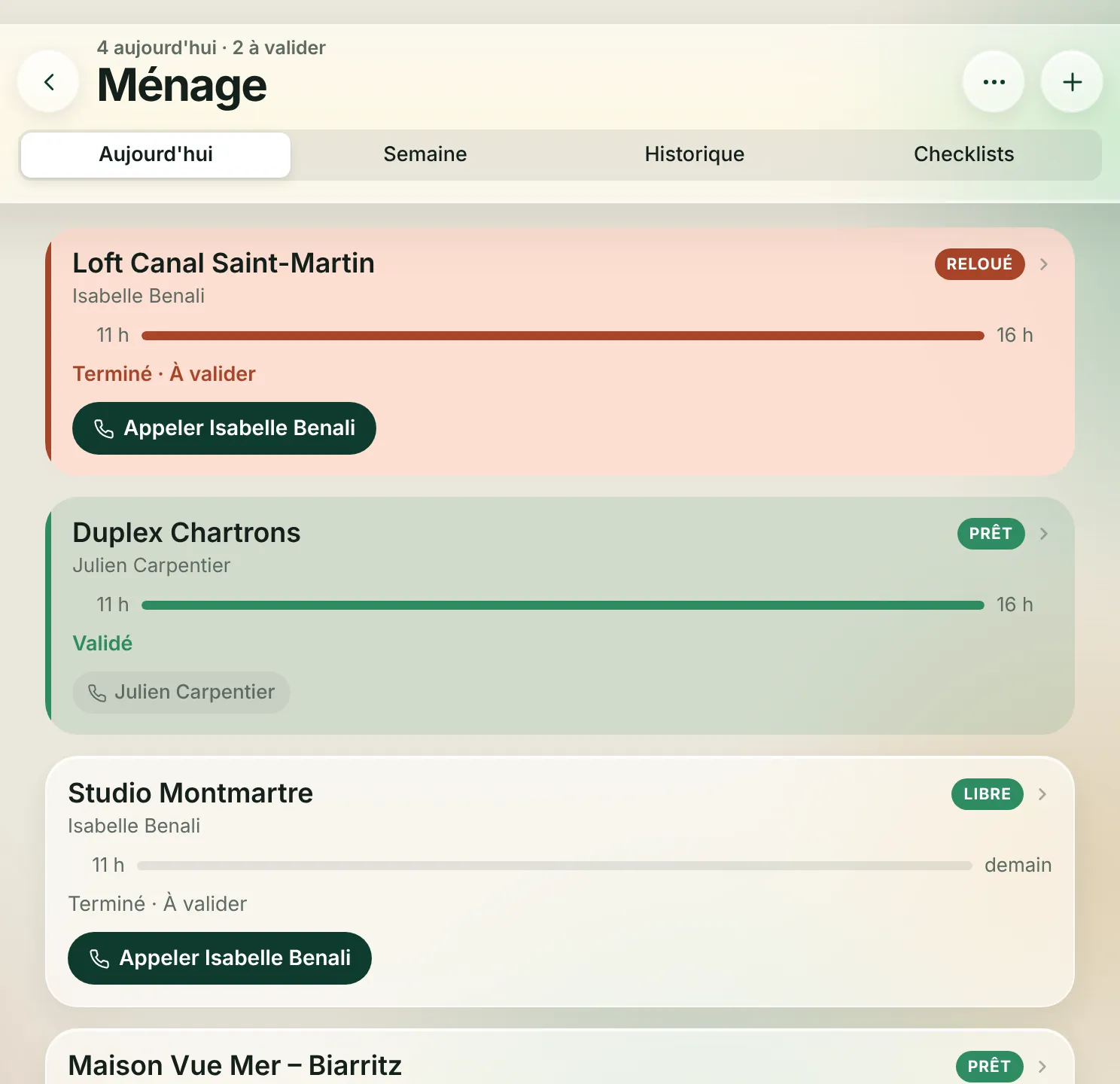Click phone icon in Studio Montmartre call button
The width and height of the screenshot is (1120, 1084).
(99, 958)
